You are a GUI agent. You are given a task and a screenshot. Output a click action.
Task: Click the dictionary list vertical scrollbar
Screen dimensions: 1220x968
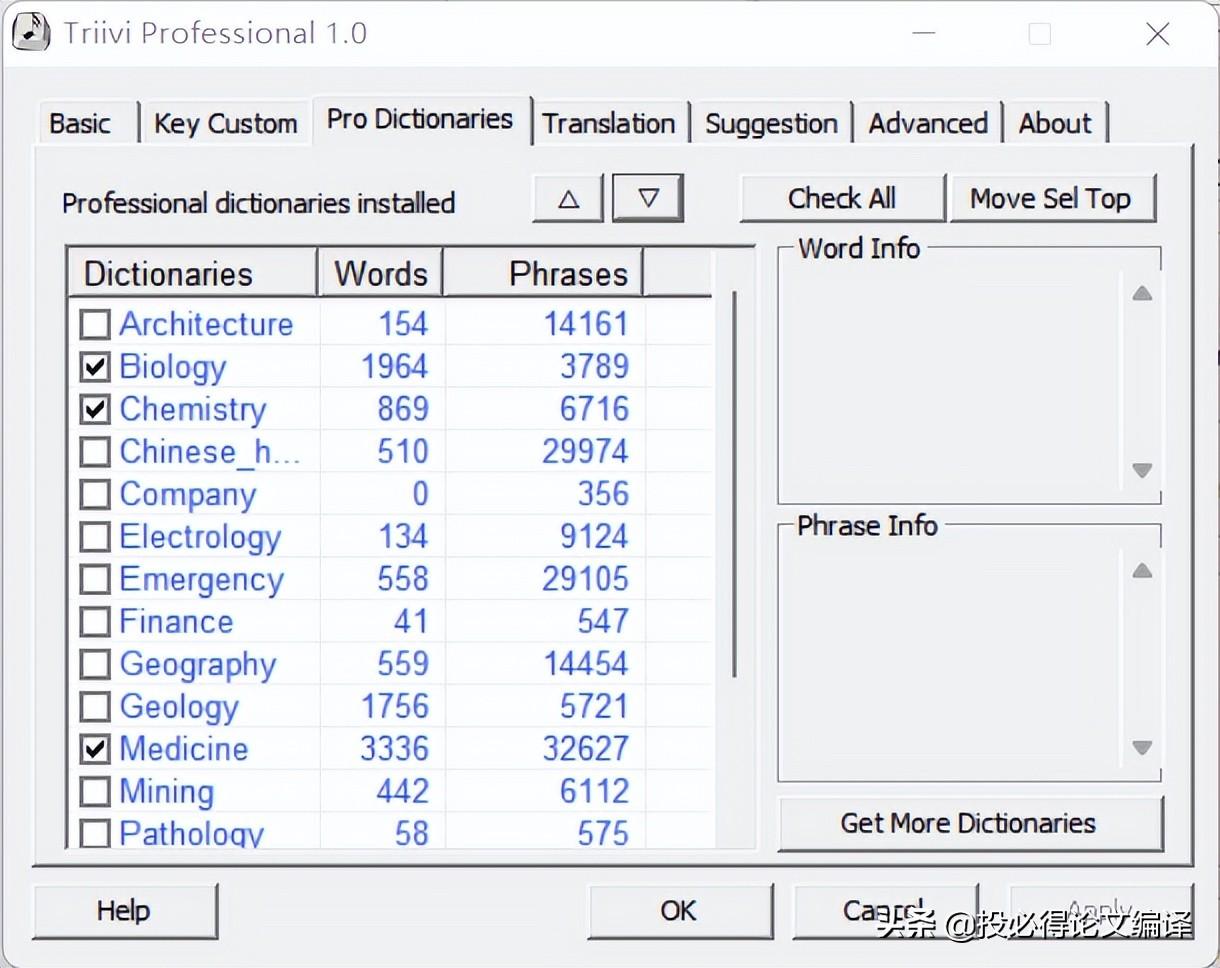[735, 480]
